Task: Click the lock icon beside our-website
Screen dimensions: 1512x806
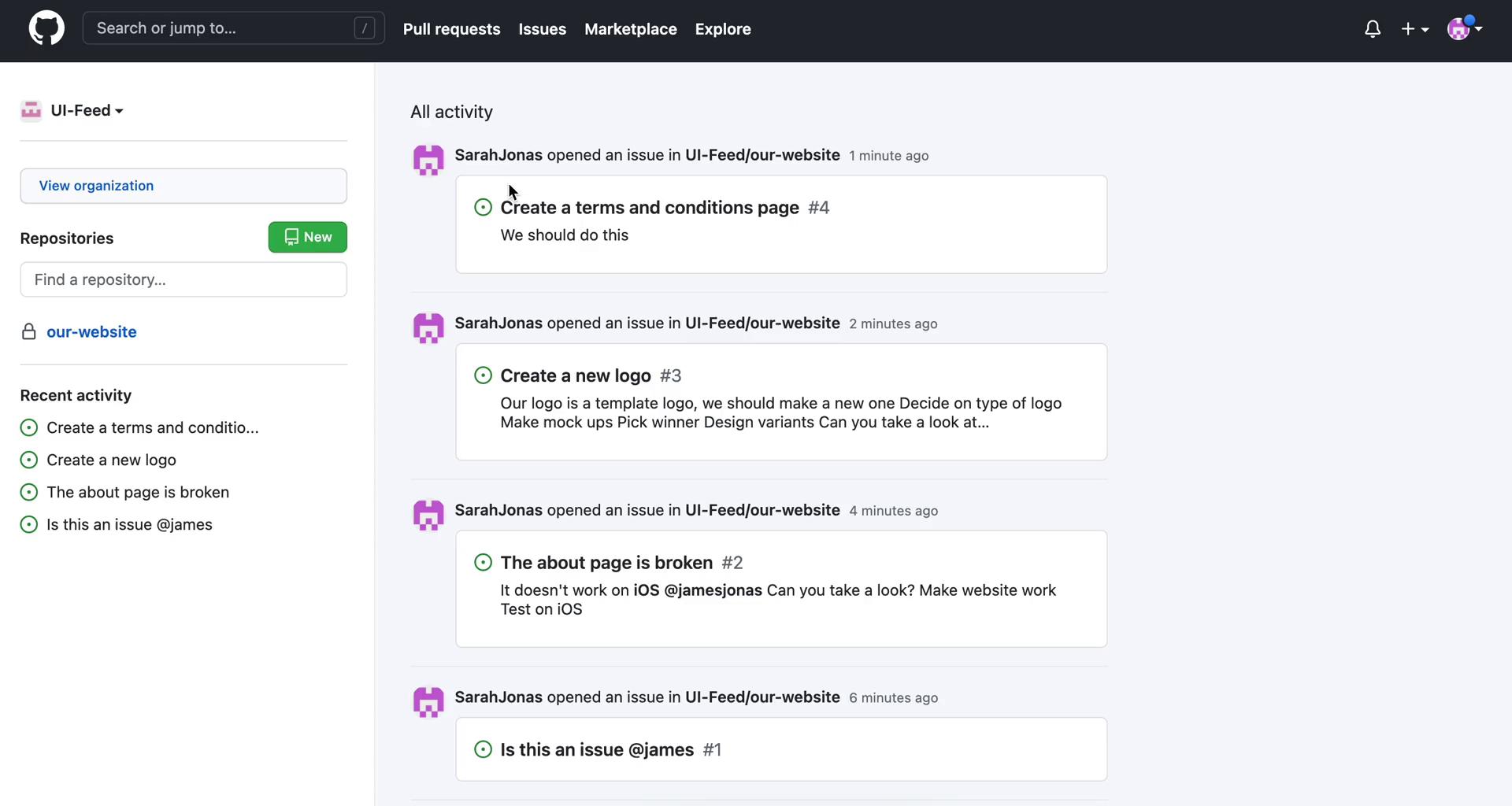Action: 29,332
